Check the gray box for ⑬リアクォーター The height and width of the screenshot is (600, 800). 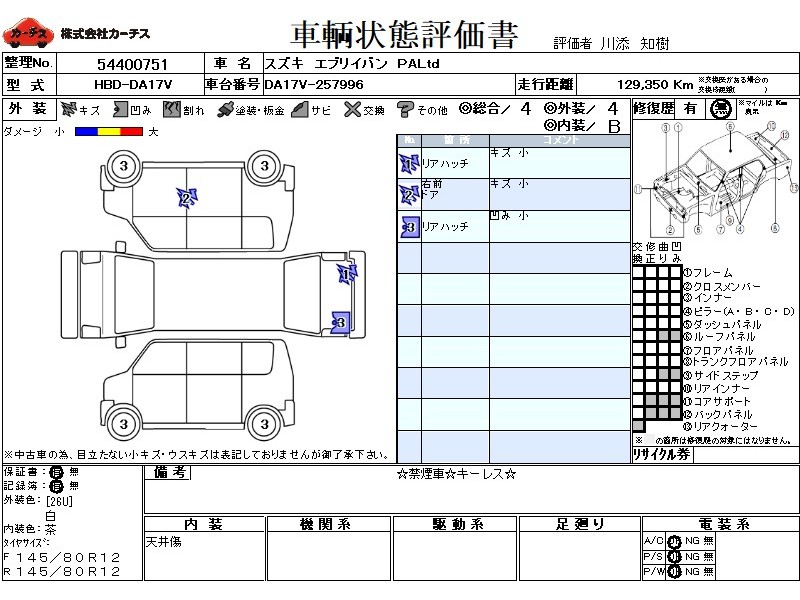(x=639, y=426)
